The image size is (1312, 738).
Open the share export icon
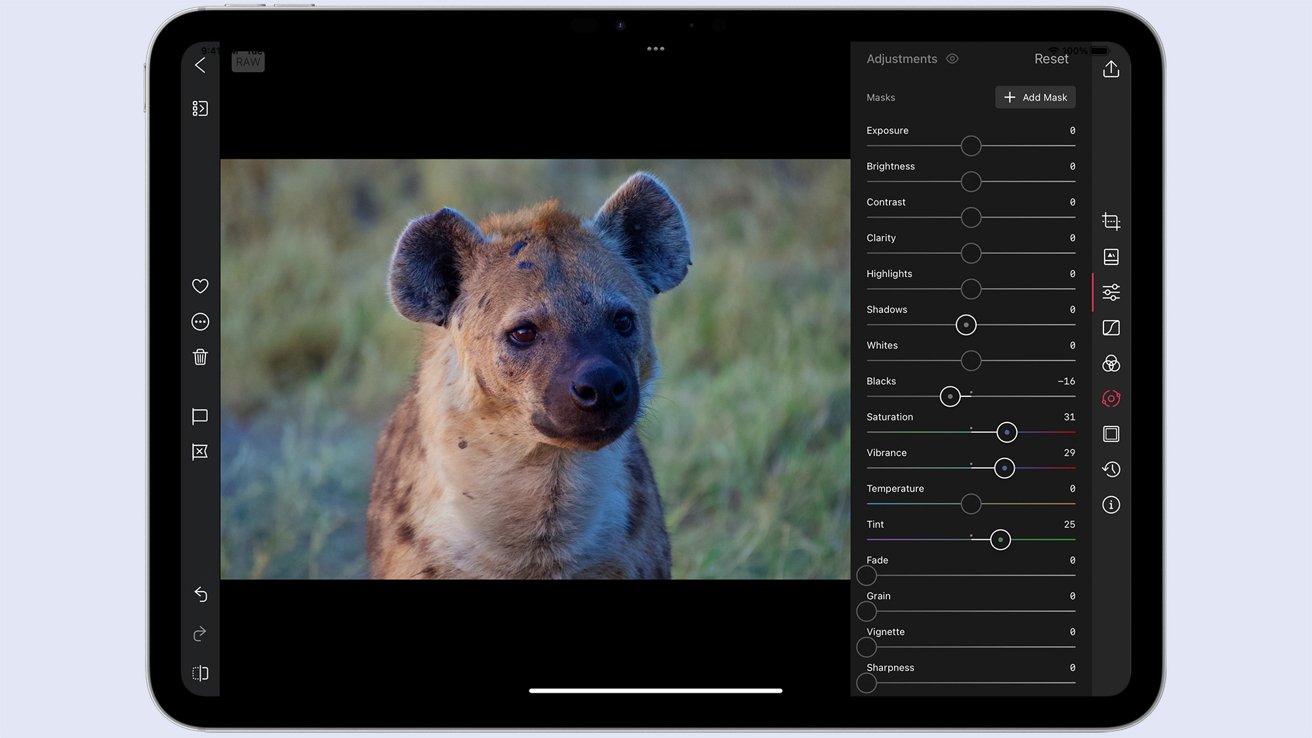(x=1111, y=69)
